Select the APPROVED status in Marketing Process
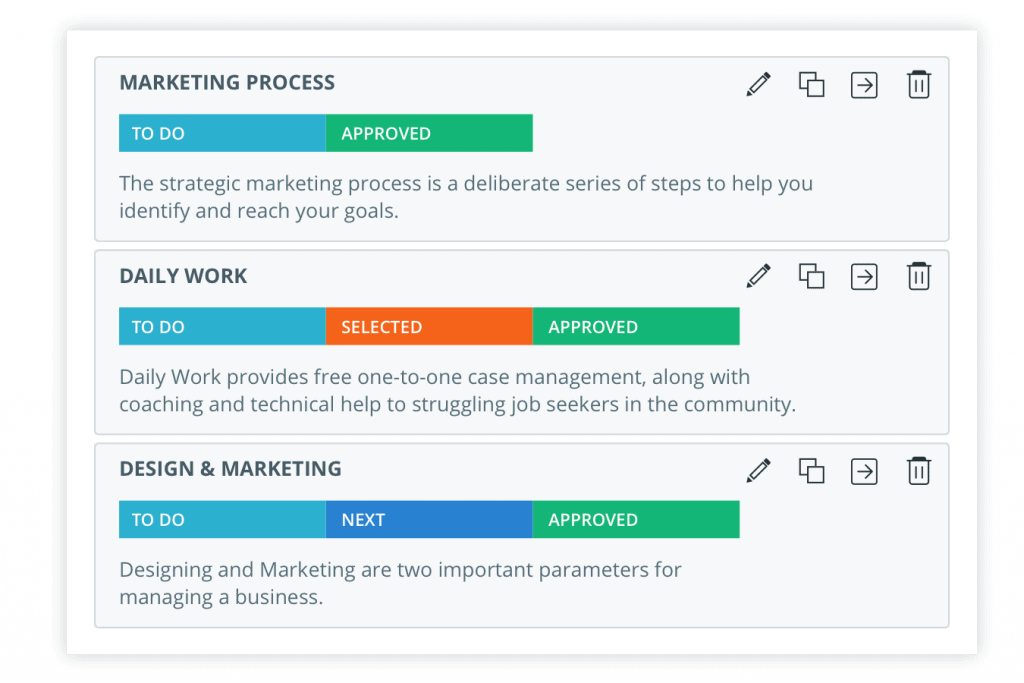Screen dimensions: 1024x683 tap(429, 133)
